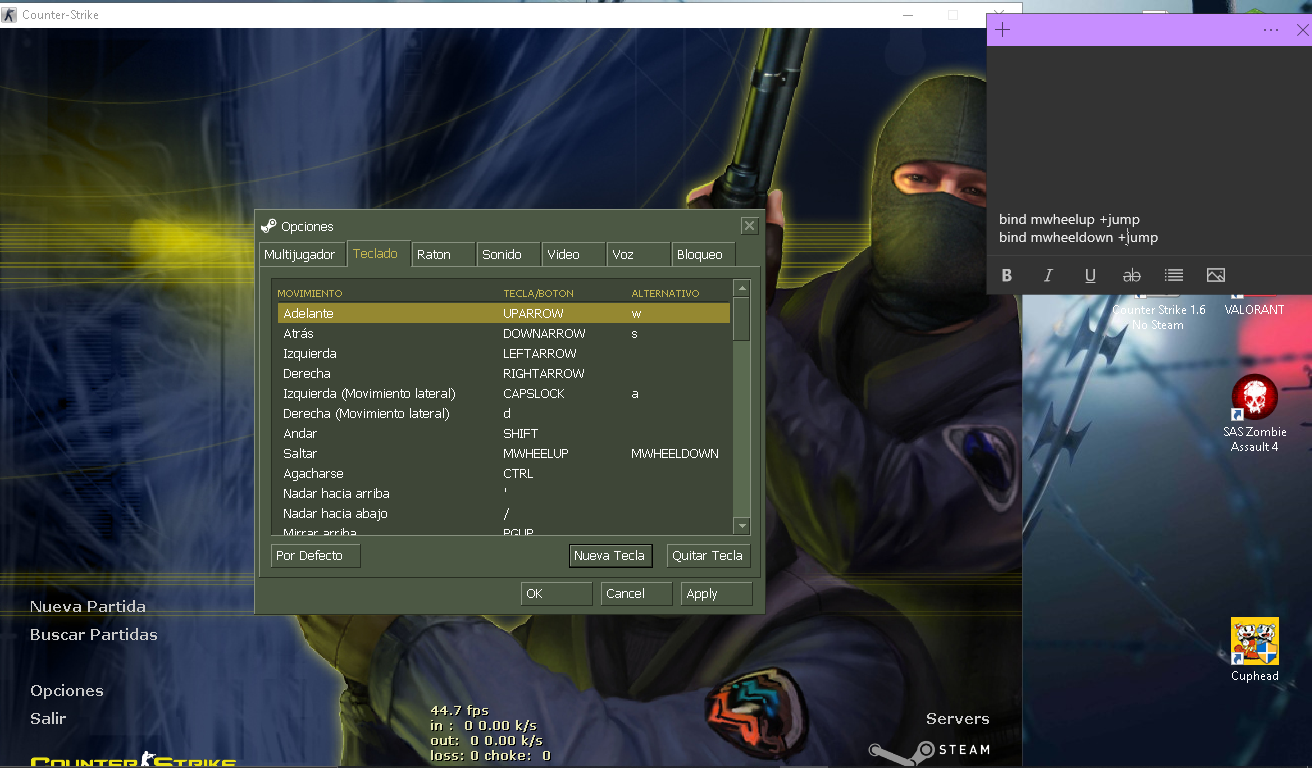Open the Servers link
Image resolution: width=1312 pixels, height=768 pixels.
tap(958, 719)
